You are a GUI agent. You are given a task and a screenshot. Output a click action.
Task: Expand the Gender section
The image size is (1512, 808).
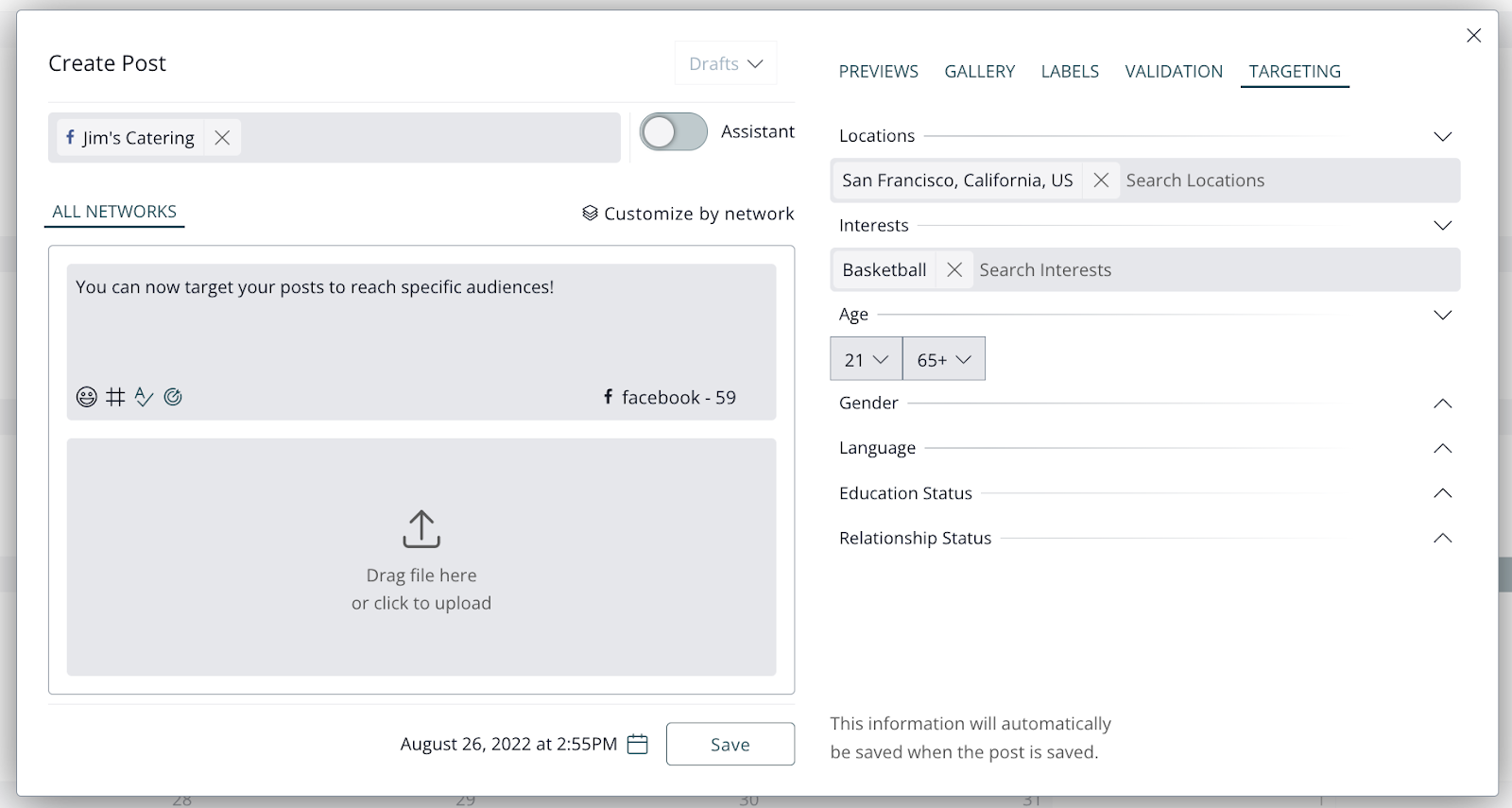point(1442,404)
